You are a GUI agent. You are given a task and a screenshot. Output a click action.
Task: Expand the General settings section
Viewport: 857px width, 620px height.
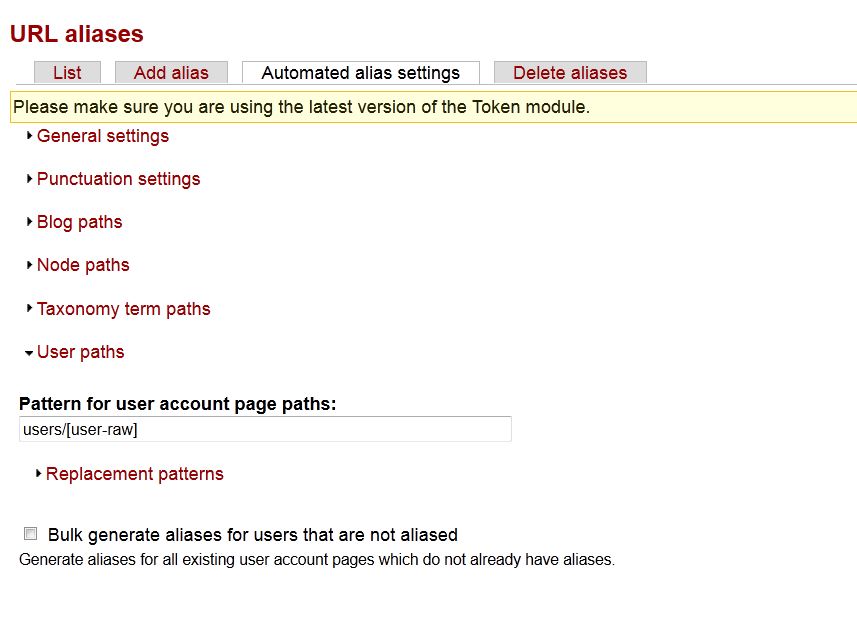[103, 136]
